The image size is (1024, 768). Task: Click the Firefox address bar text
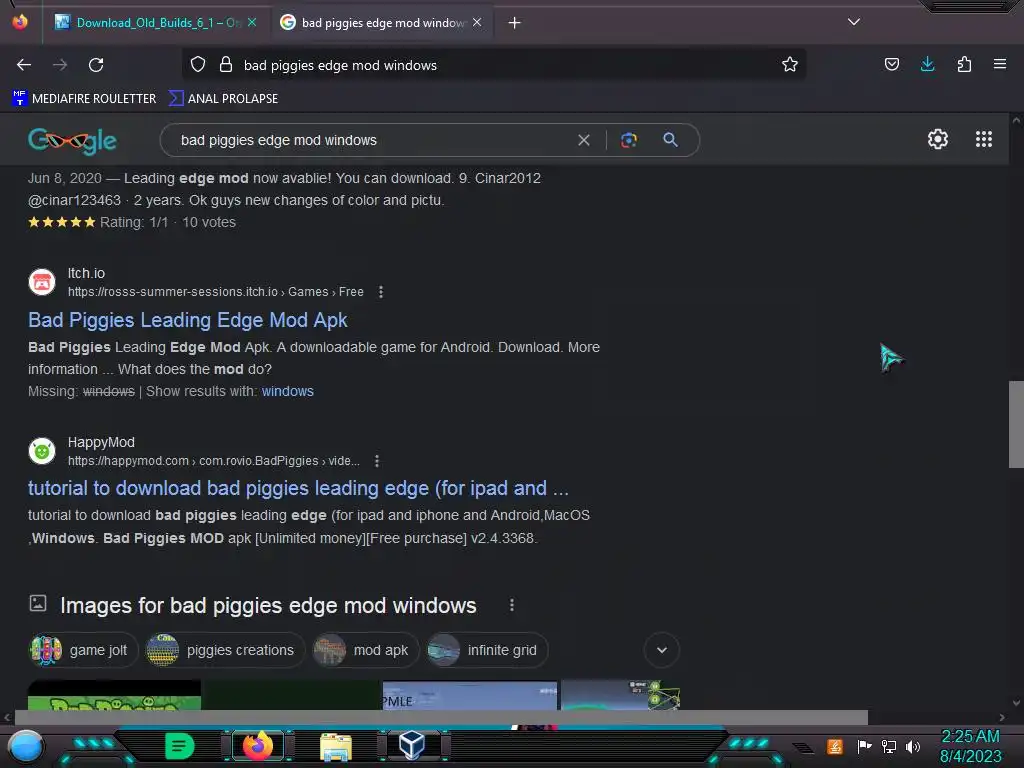pos(340,65)
